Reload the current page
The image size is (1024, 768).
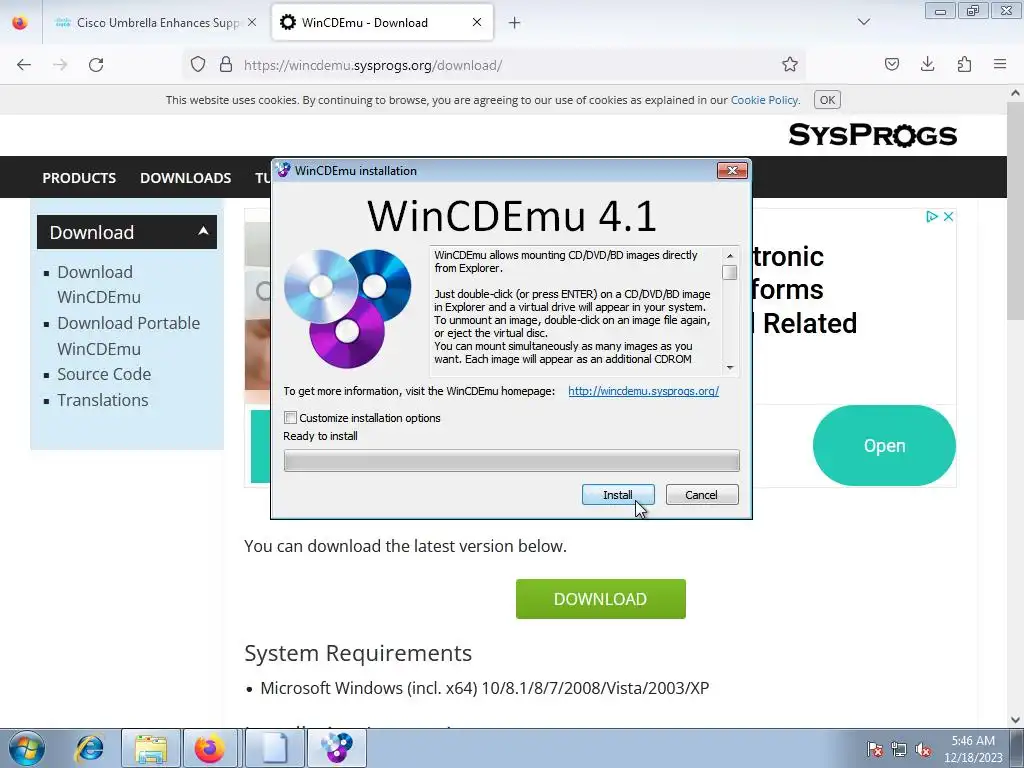coord(96,65)
